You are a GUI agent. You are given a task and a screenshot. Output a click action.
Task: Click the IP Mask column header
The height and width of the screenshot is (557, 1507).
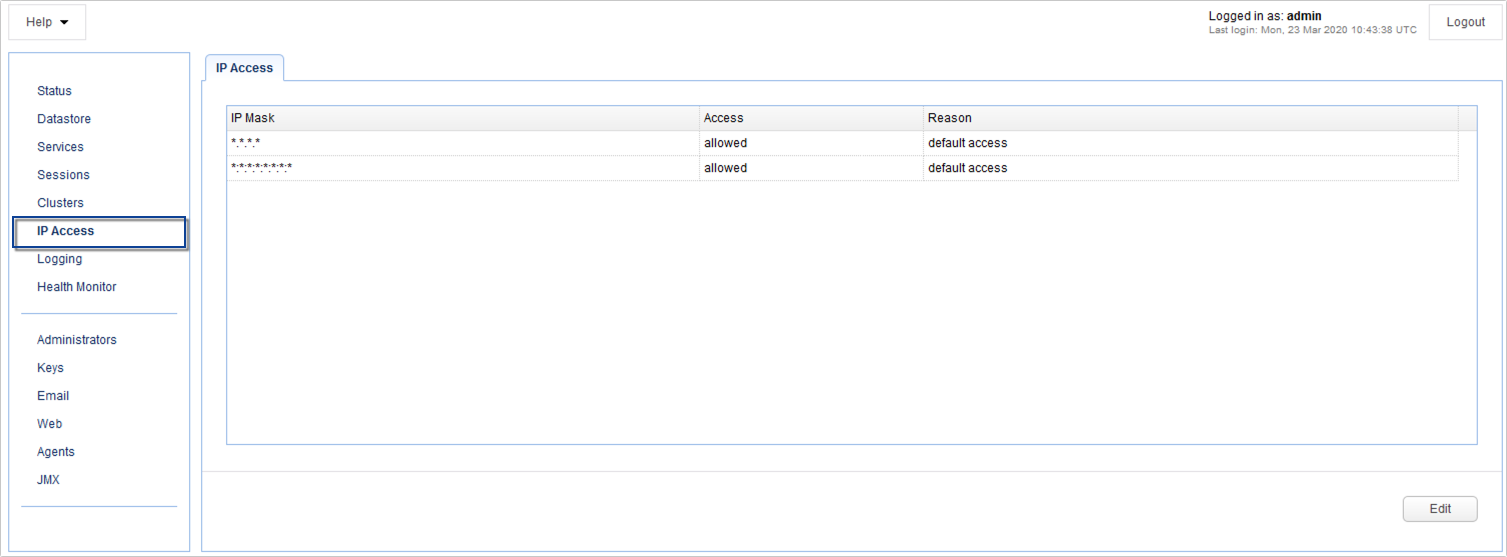[463, 118]
